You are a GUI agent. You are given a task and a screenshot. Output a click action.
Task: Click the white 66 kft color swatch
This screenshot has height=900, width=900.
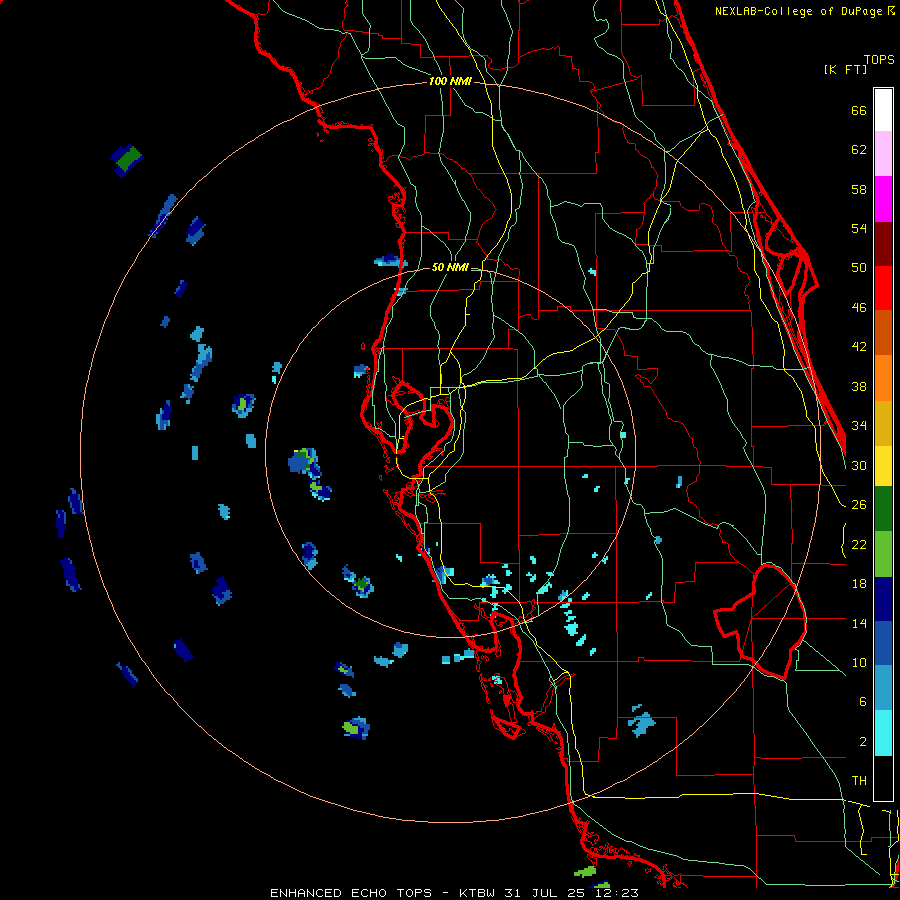[883, 110]
